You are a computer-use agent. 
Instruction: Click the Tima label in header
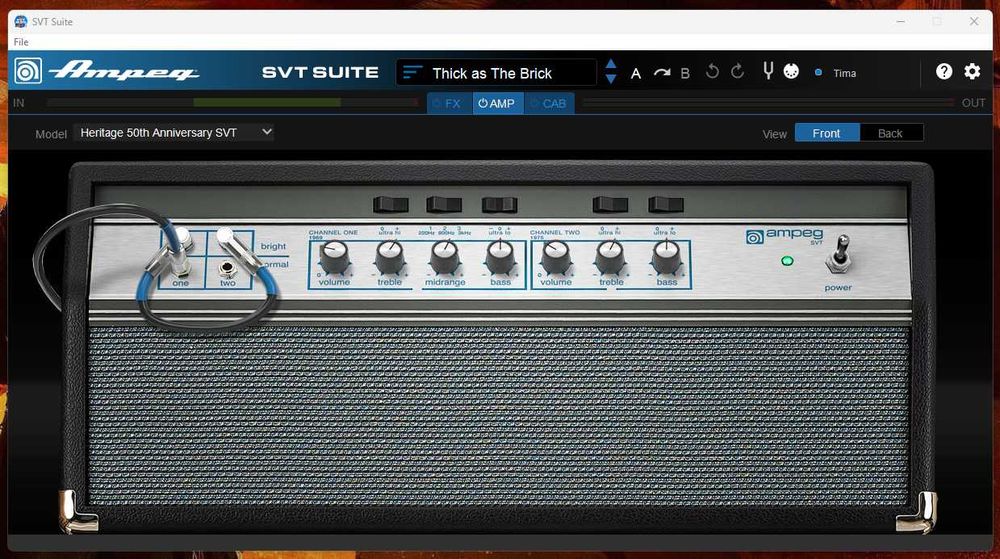pyautogui.click(x=844, y=73)
